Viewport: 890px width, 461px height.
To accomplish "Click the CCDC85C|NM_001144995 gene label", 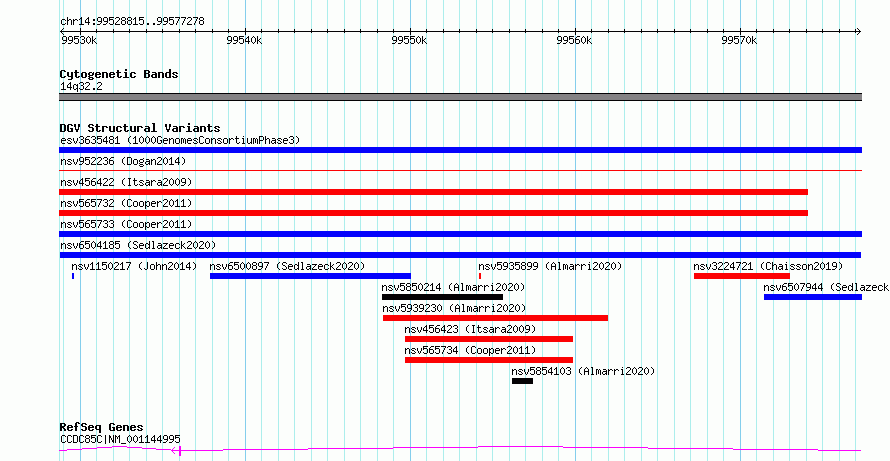I will (120, 439).
